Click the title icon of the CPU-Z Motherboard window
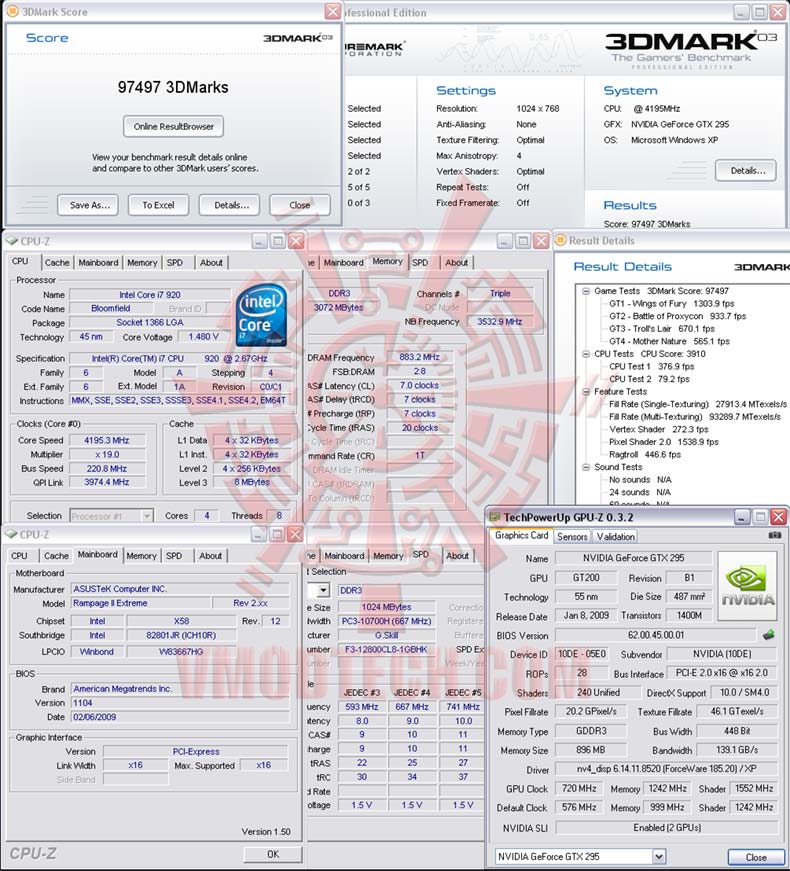This screenshot has height=871, width=790. (x=11, y=534)
